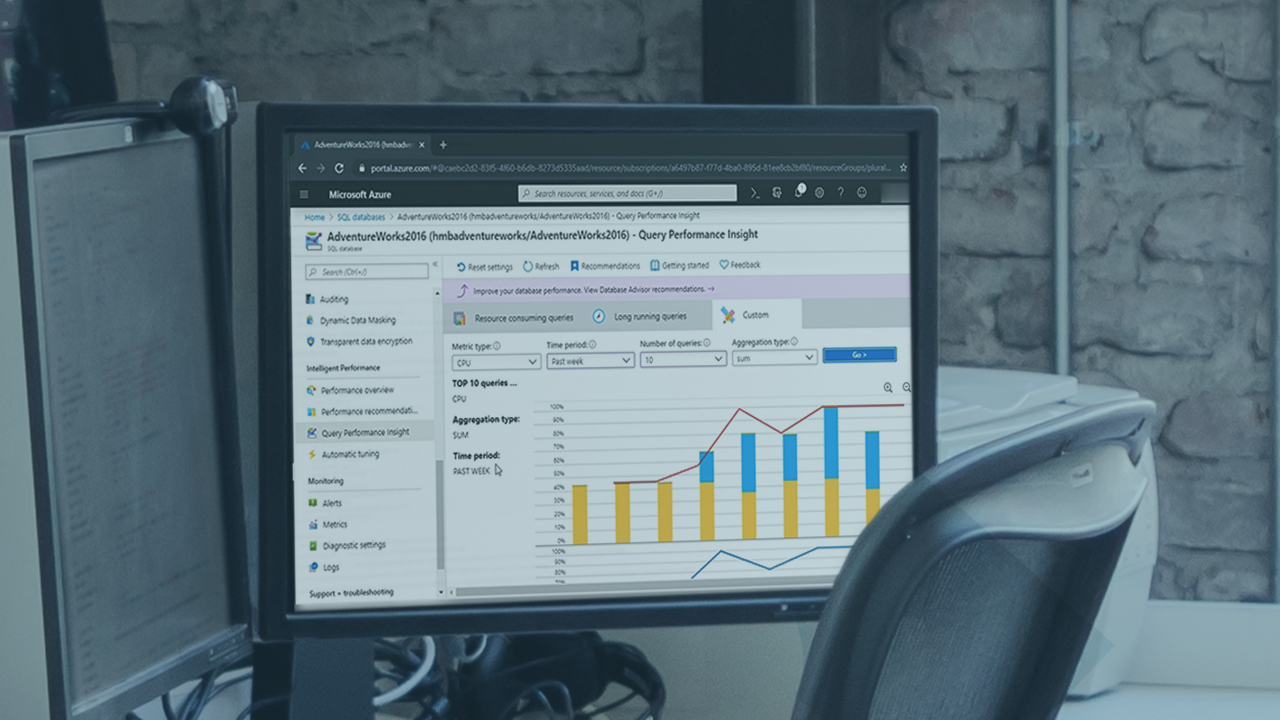Click the info icon next to Number of queries

tap(707, 343)
